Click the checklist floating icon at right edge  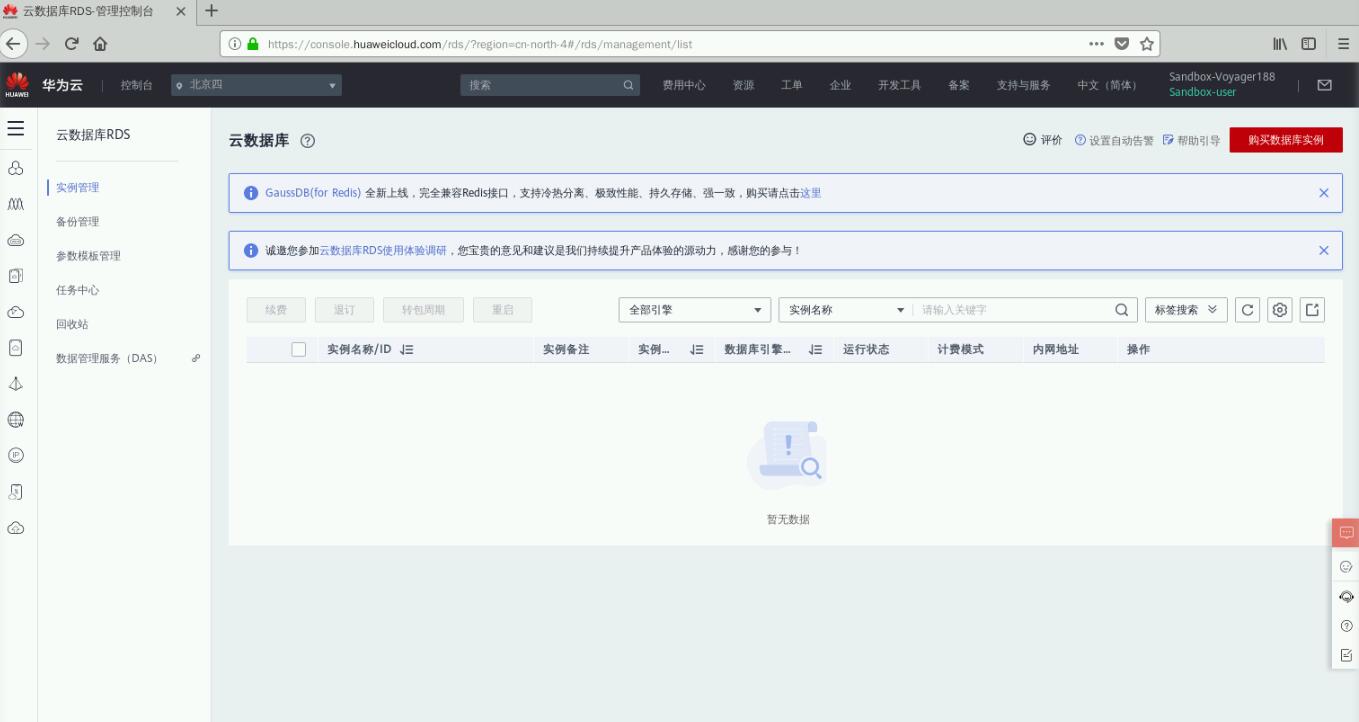[x=1346, y=656]
